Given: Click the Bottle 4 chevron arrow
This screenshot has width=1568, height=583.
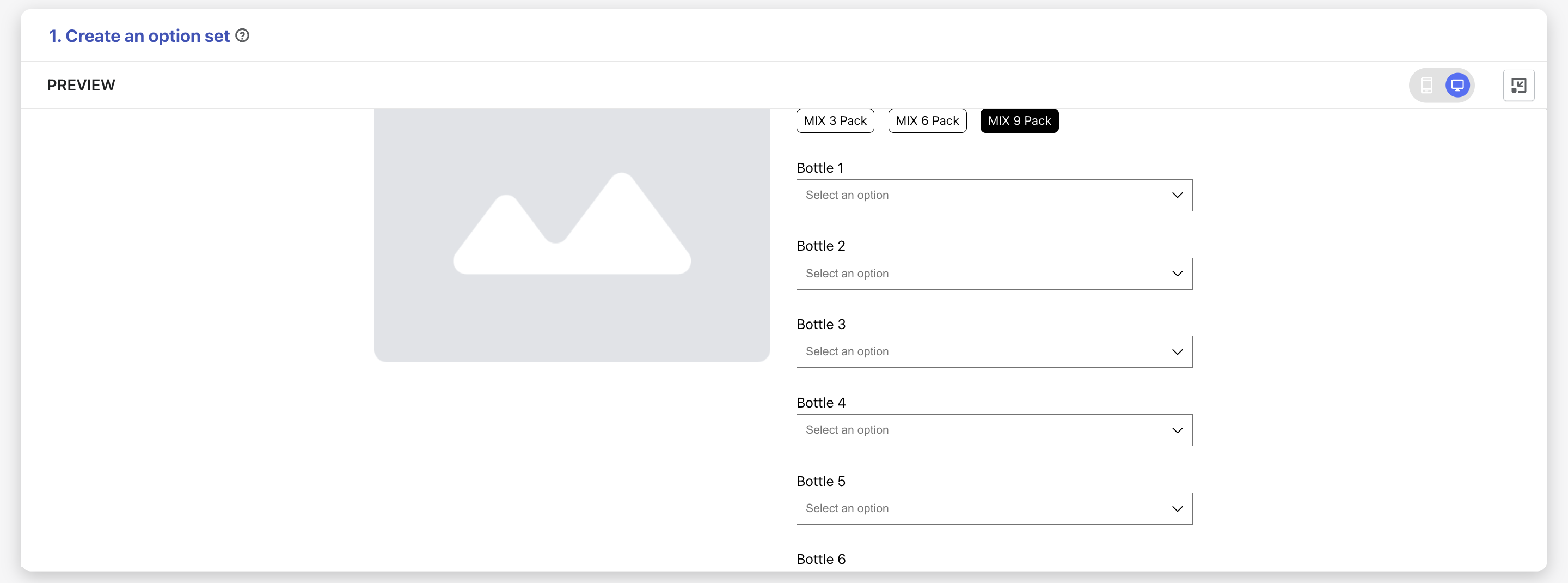Looking at the screenshot, I should click(1177, 430).
